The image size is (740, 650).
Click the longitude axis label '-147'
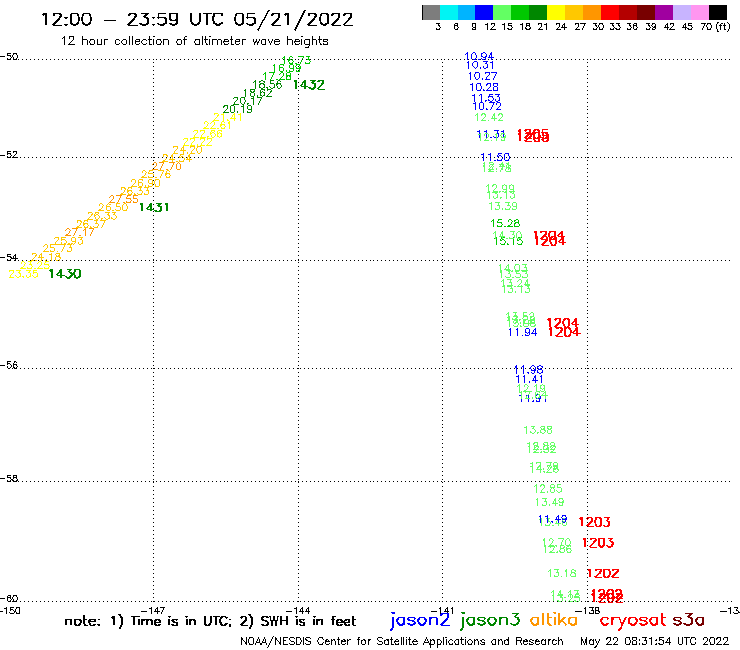click(153, 610)
